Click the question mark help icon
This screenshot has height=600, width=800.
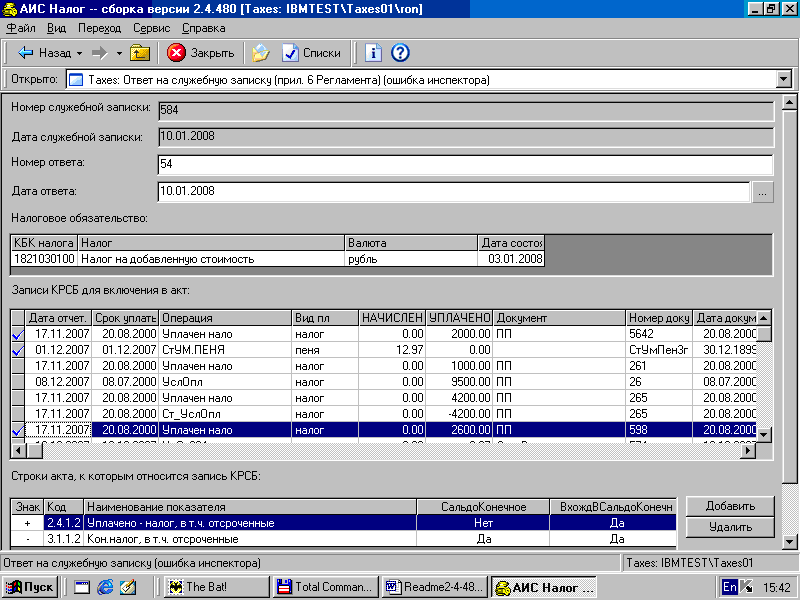tap(400, 53)
